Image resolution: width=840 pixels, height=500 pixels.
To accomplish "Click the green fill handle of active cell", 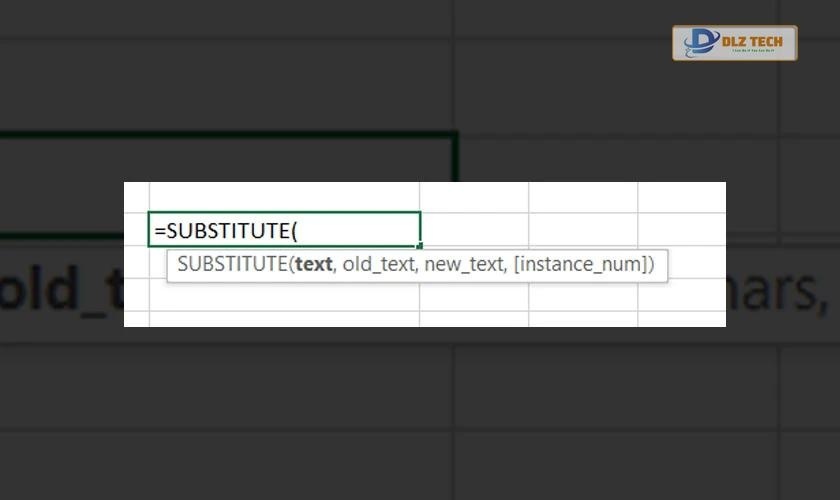I will pos(420,246).
